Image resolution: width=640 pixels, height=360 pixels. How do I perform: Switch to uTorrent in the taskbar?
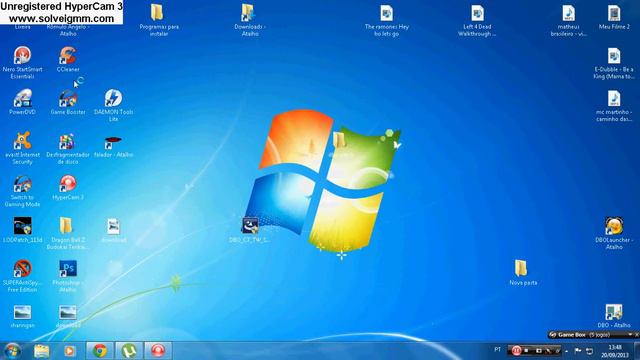129,351
